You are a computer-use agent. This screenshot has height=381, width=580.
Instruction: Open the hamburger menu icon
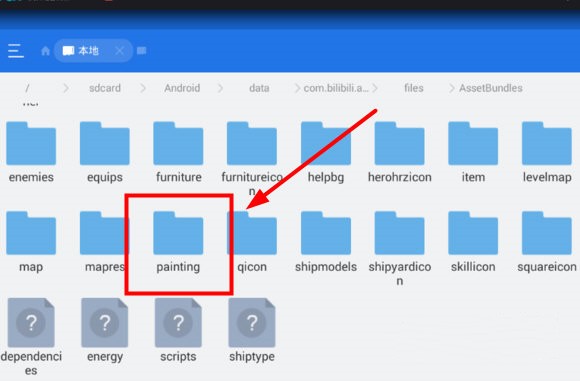pos(16,51)
